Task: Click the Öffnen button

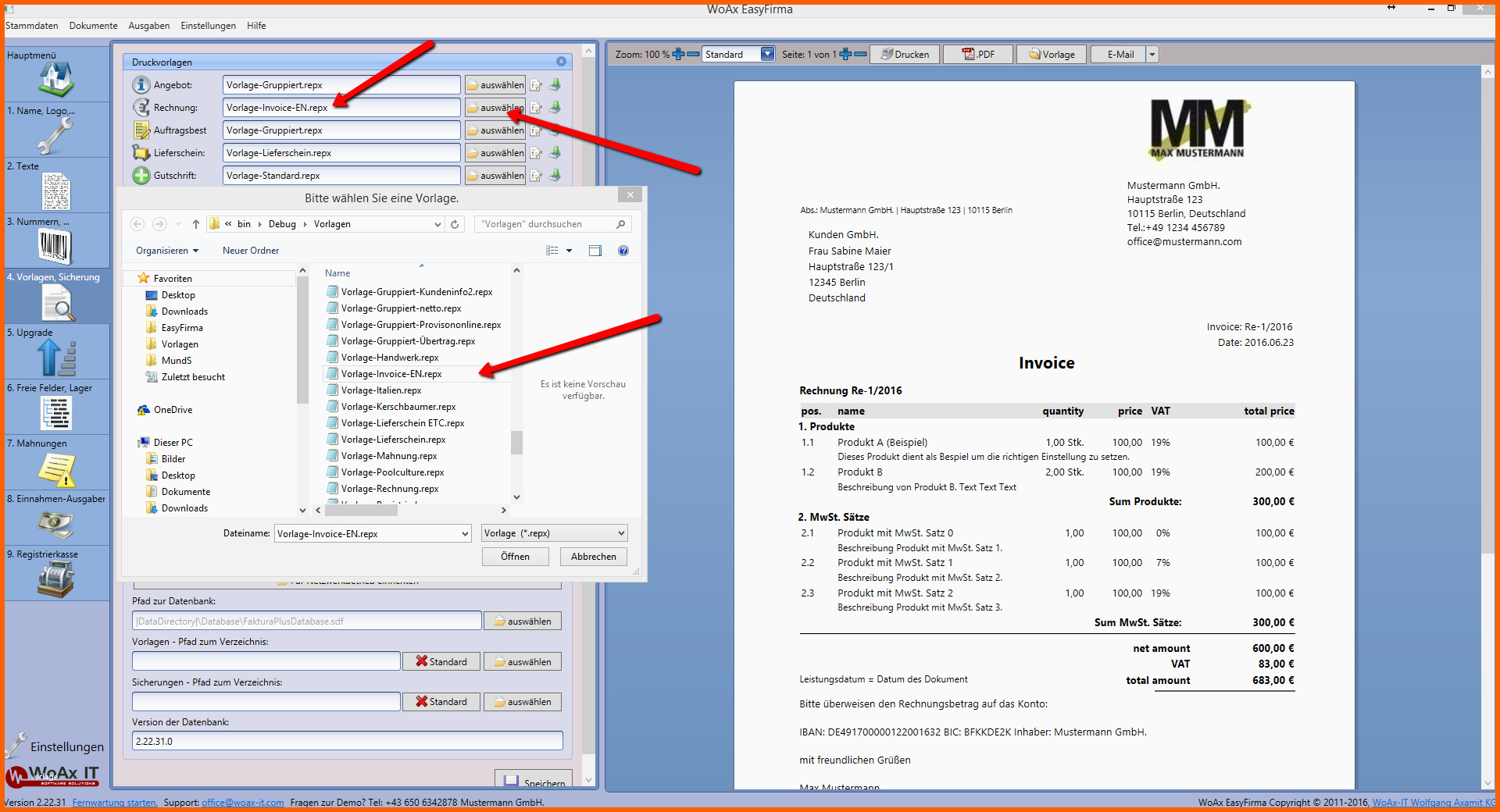Action: [x=515, y=557]
